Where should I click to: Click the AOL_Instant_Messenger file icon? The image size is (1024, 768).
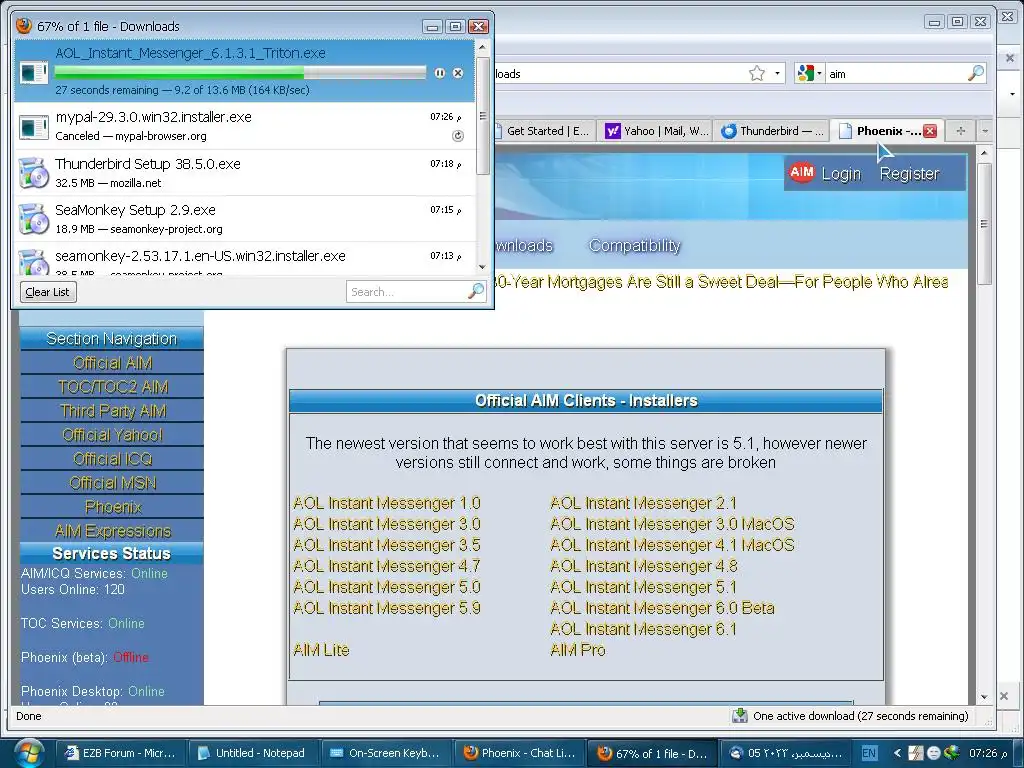point(33,72)
